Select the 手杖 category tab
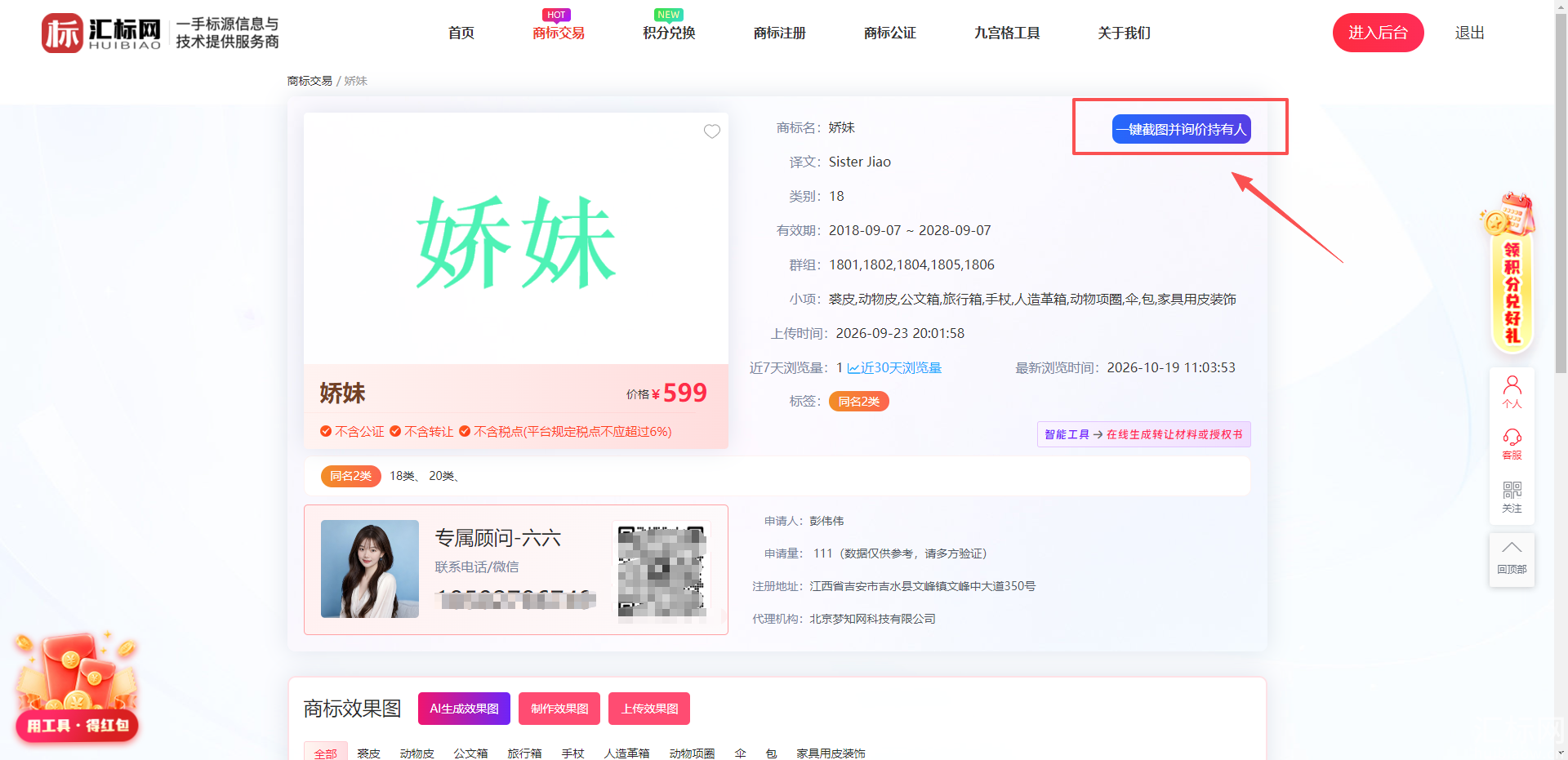The height and width of the screenshot is (760, 1568). coord(573,753)
